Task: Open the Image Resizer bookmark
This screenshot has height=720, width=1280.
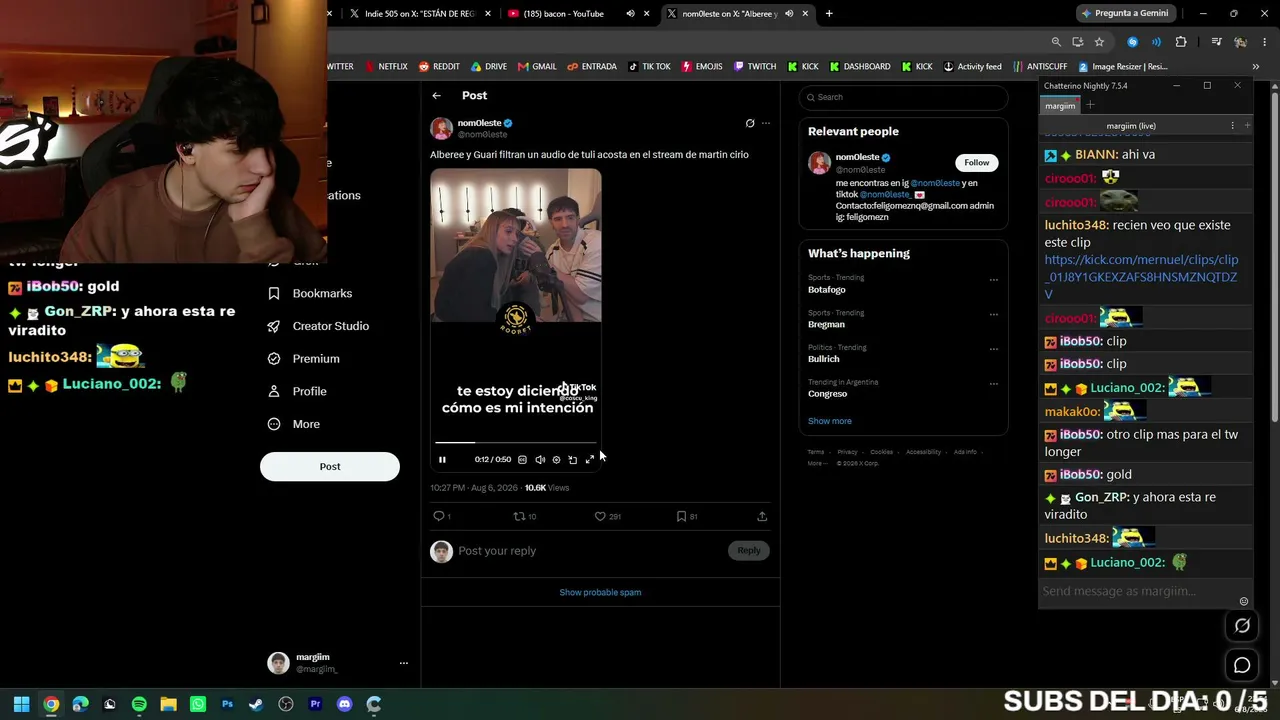Action: pos(1122,67)
